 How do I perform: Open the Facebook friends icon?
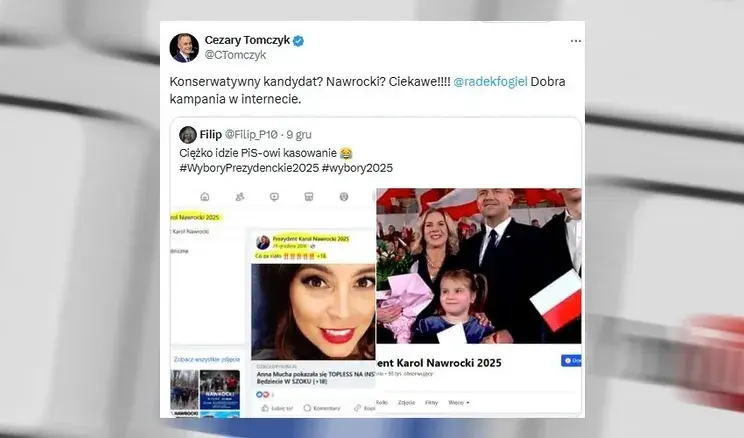(x=240, y=196)
